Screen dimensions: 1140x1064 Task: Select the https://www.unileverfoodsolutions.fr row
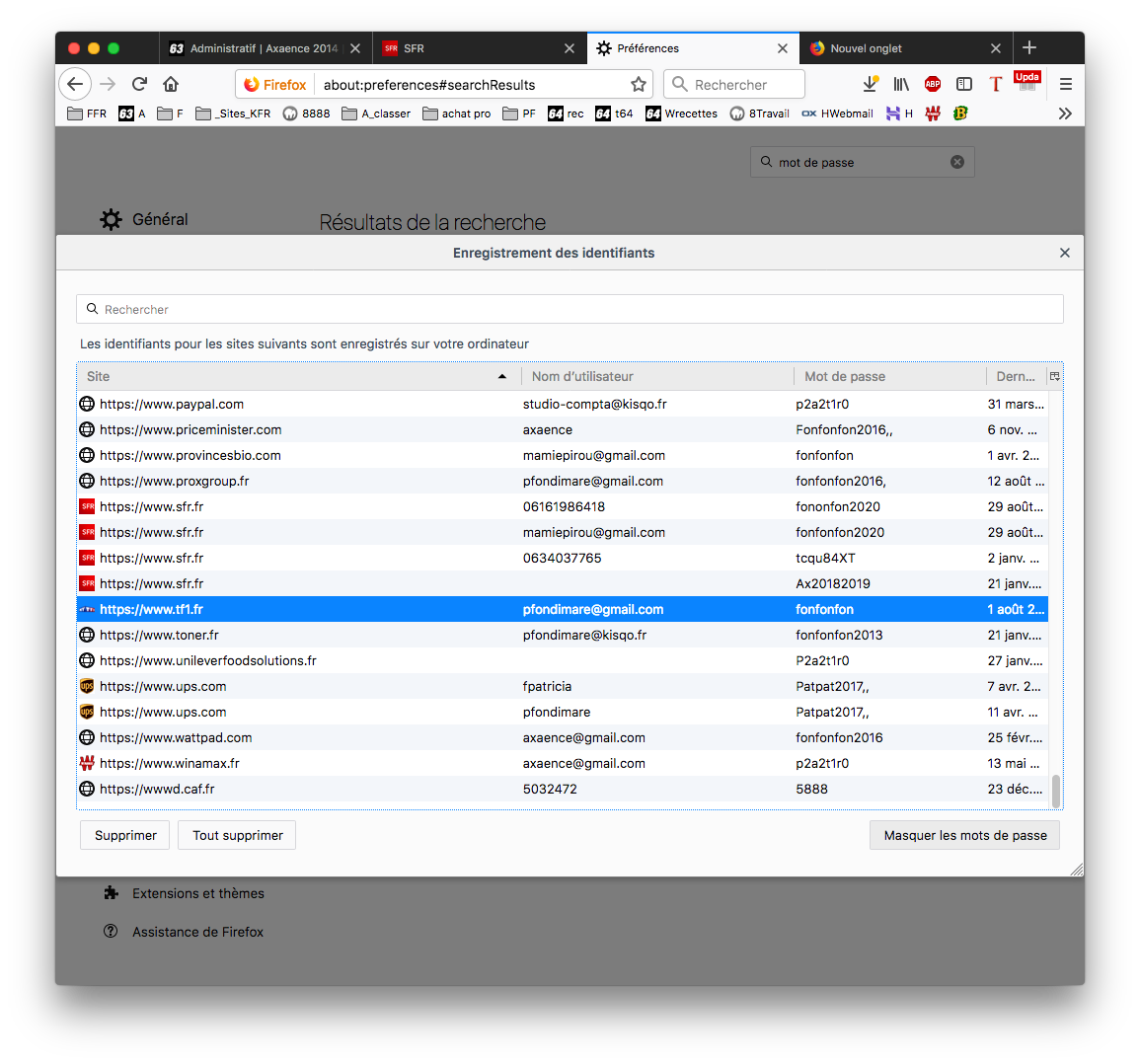pos(562,660)
